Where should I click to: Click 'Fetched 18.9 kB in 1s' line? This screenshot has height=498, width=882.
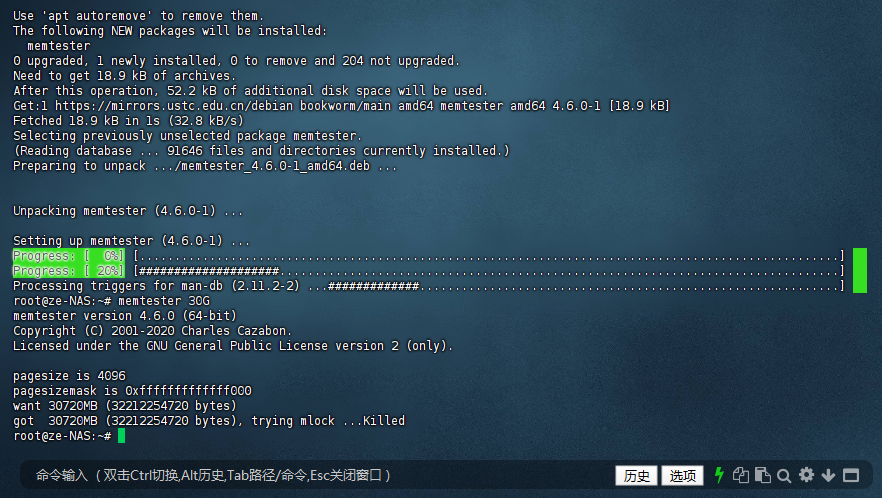click(x=128, y=121)
